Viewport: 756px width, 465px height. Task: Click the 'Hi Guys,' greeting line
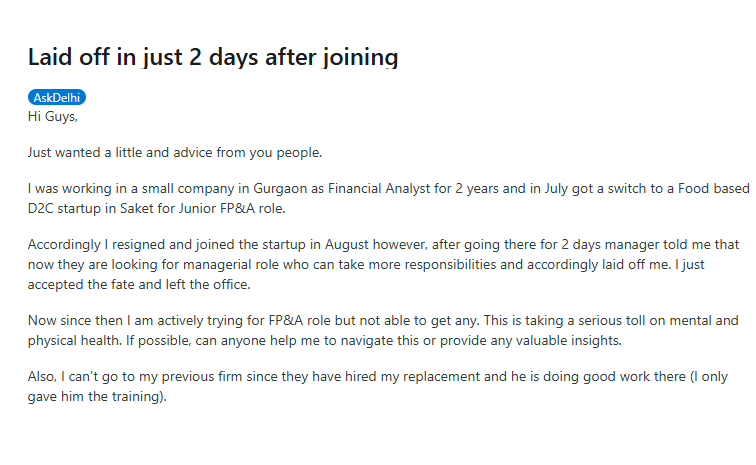[x=53, y=117]
